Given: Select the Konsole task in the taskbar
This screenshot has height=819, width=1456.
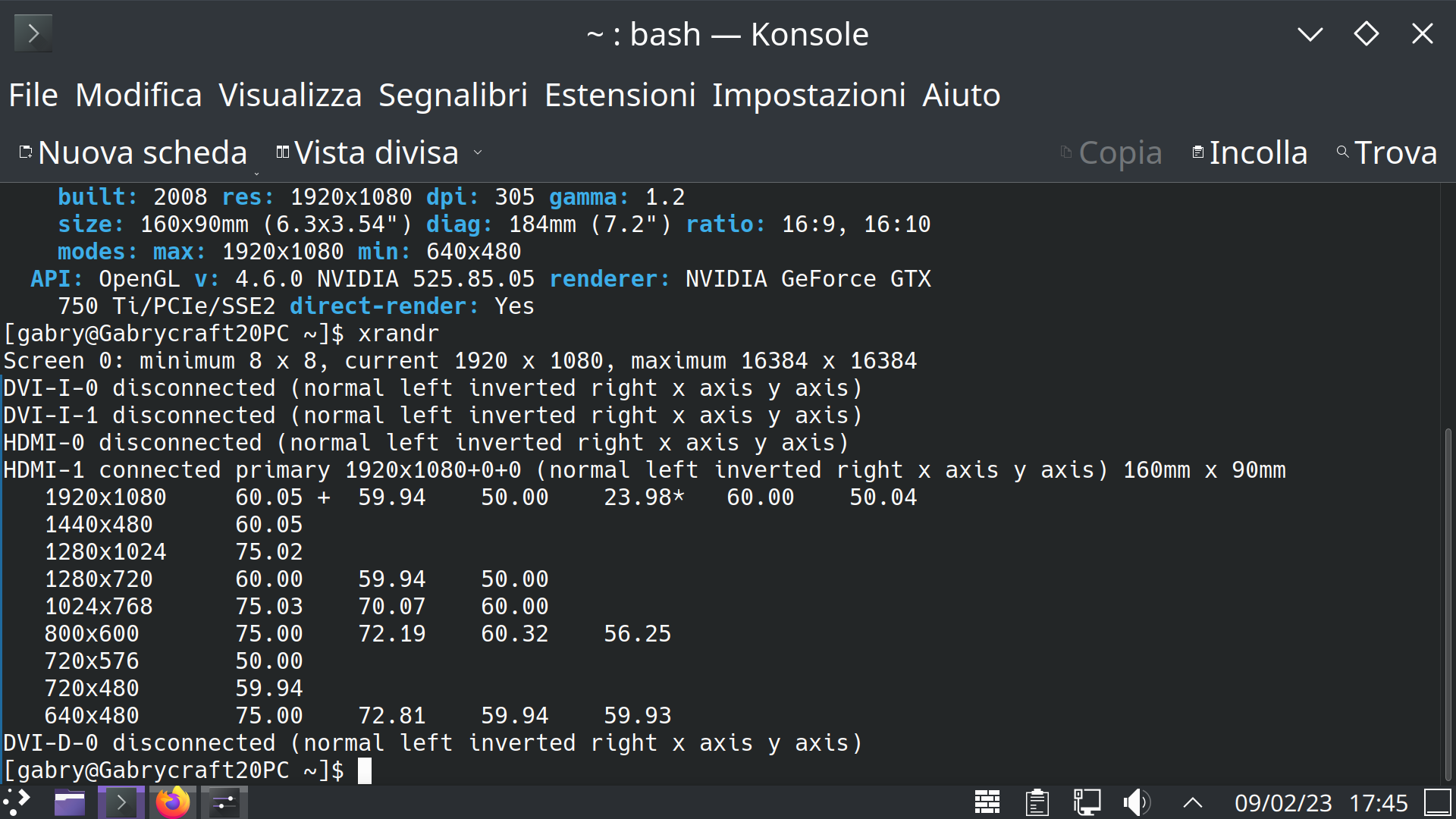Looking at the screenshot, I should pyautogui.click(x=121, y=802).
